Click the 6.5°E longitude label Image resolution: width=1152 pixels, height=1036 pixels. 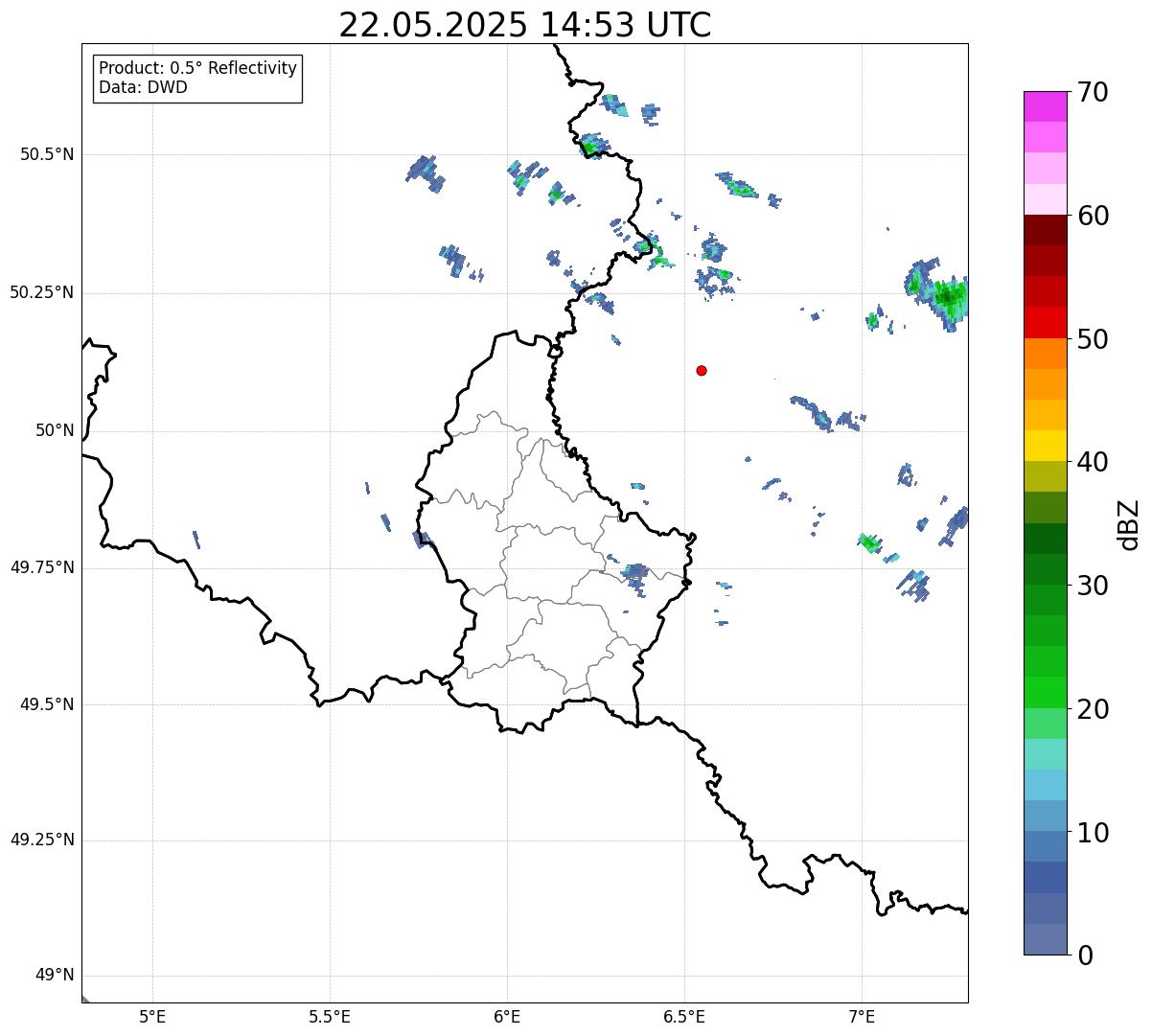pyautogui.click(x=684, y=1017)
